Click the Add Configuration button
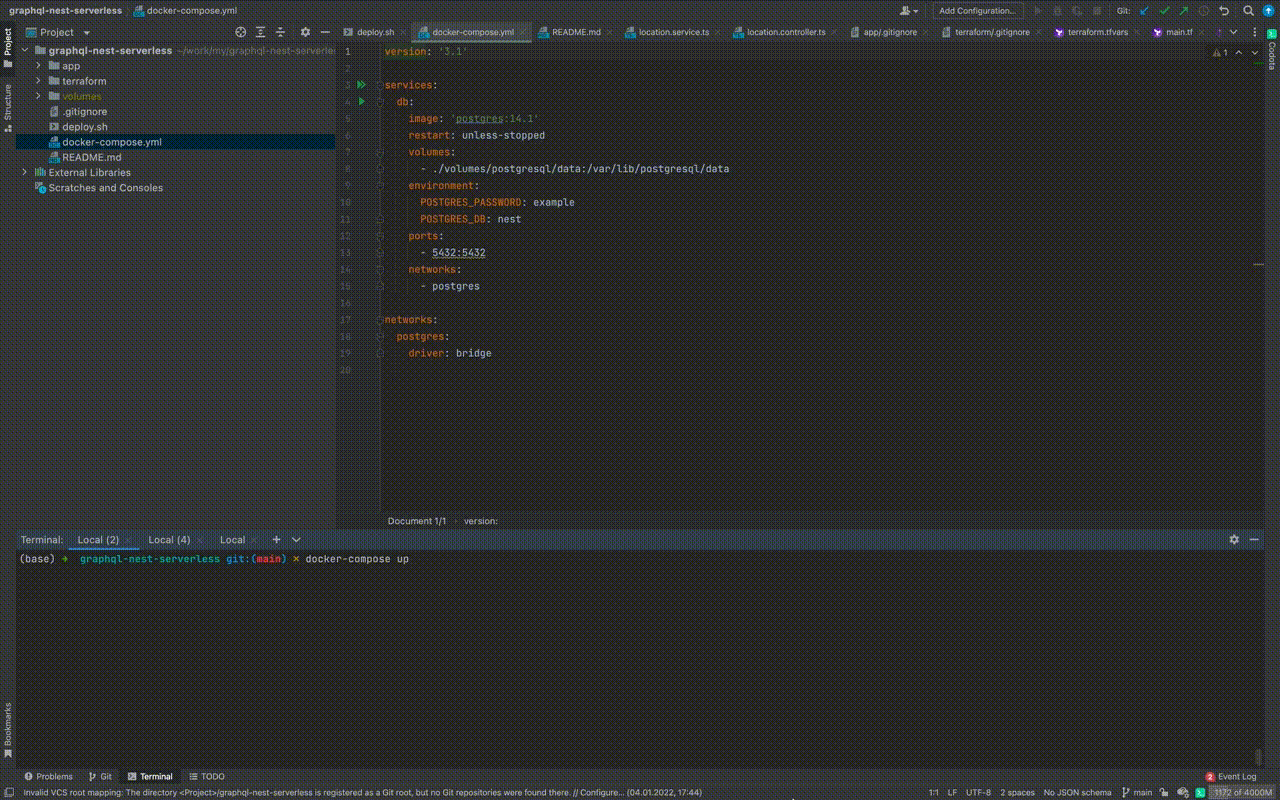The width and height of the screenshot is (1280, 800). [977, 11]
